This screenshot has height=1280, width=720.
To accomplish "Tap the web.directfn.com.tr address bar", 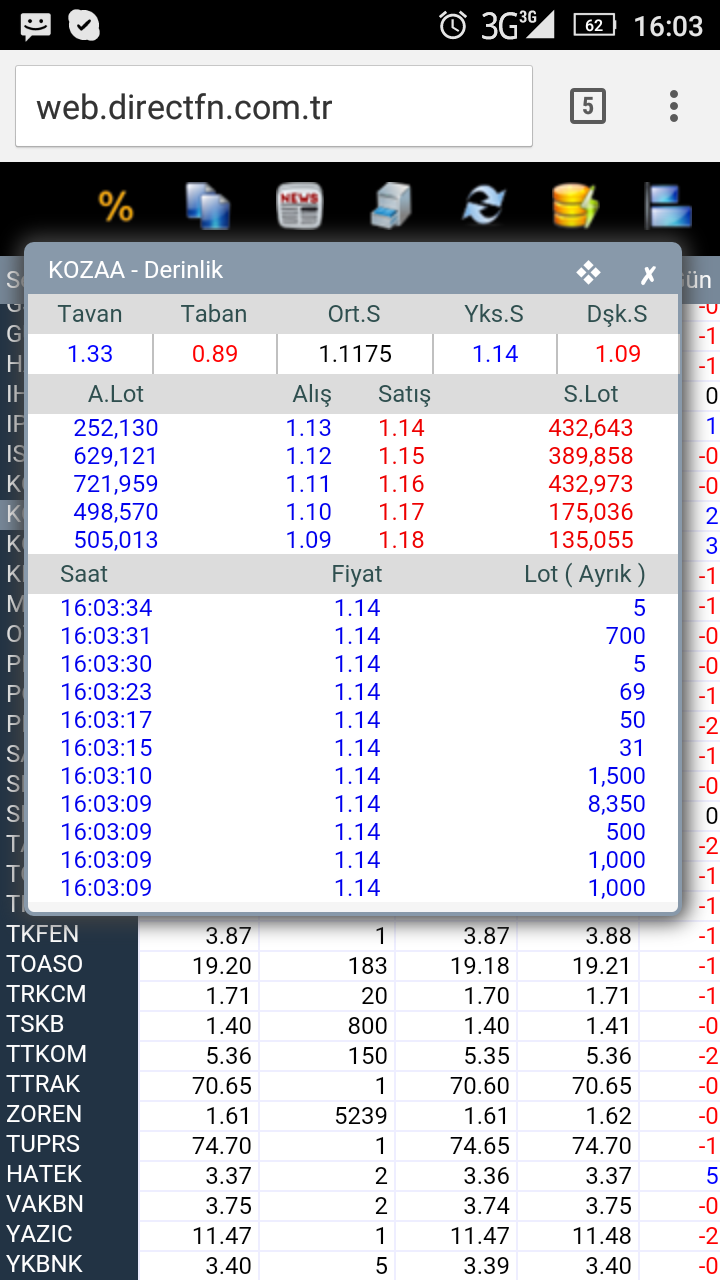I will point(273,107).
